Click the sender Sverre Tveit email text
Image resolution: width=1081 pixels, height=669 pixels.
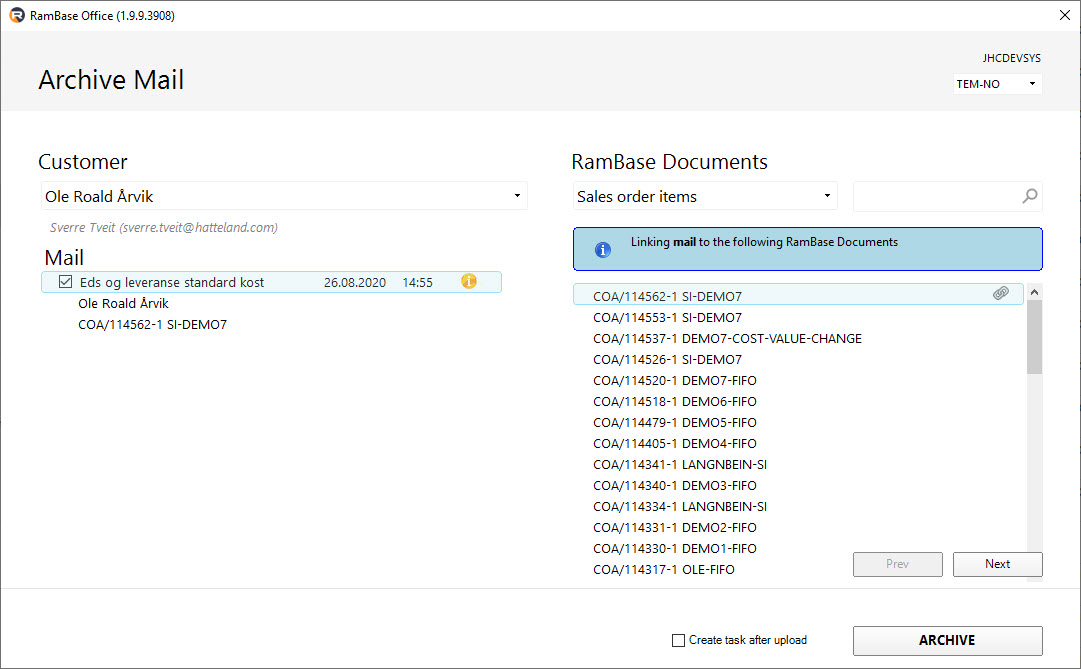(164, 228)
